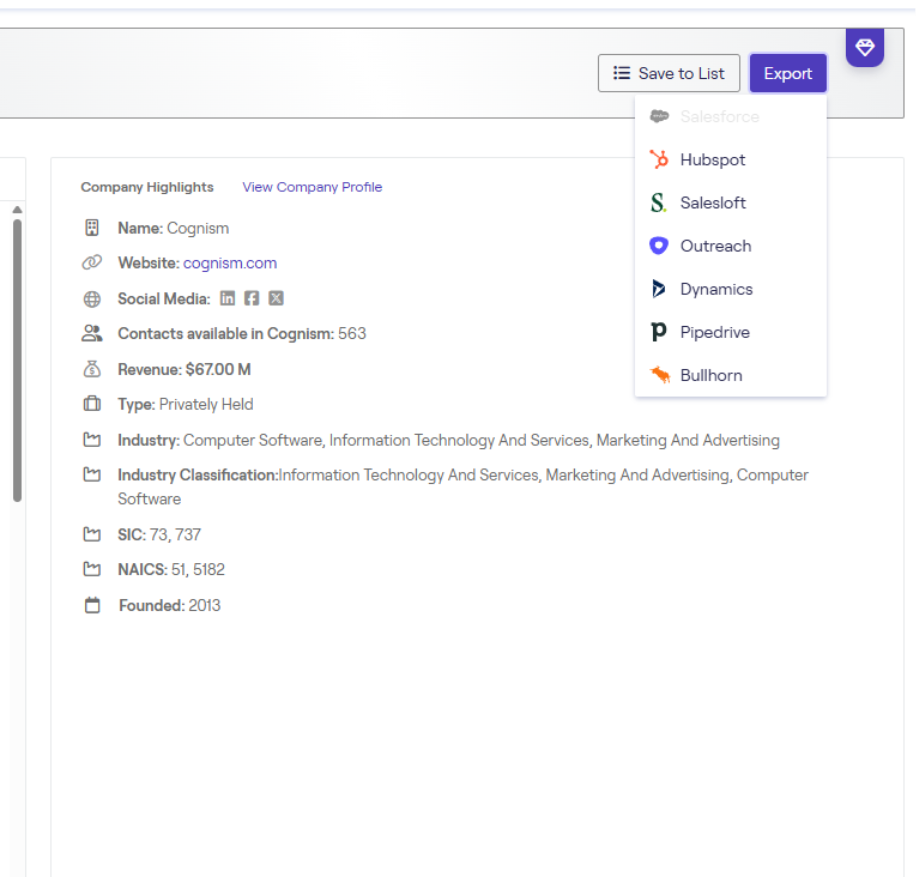Click the Outreach logo icon
916x877 pixels.
tap(658, 246)
